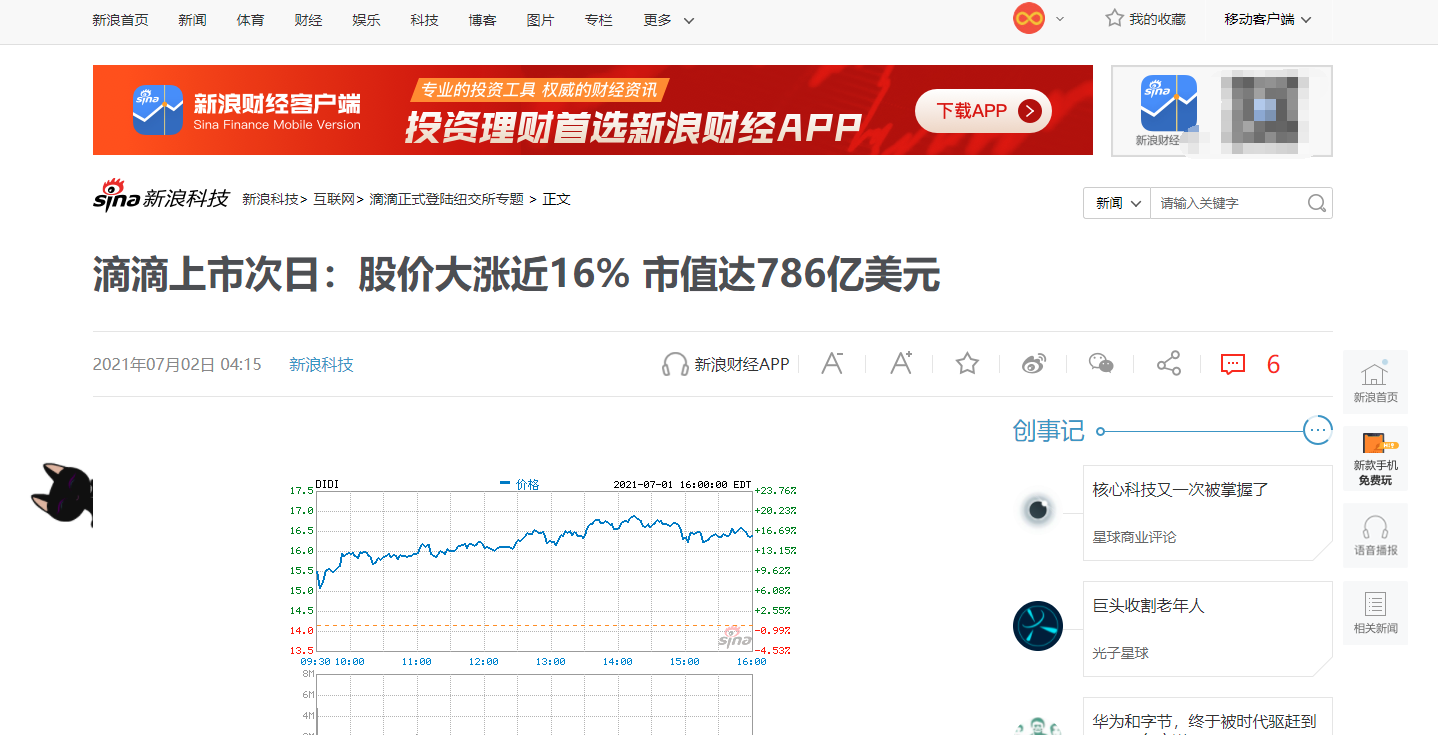
Task: Click the comment count 6
Action: [x=1273, y=365]
